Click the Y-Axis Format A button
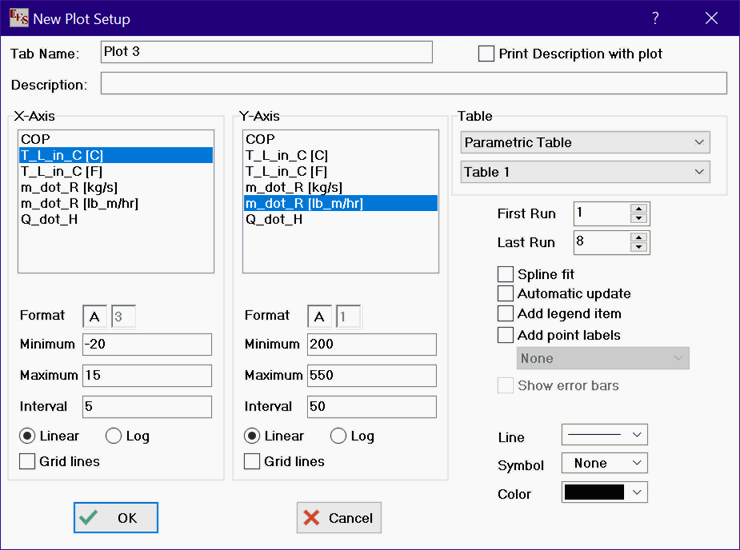Screen dimensions: 740x550 click(x=319, y=316)
